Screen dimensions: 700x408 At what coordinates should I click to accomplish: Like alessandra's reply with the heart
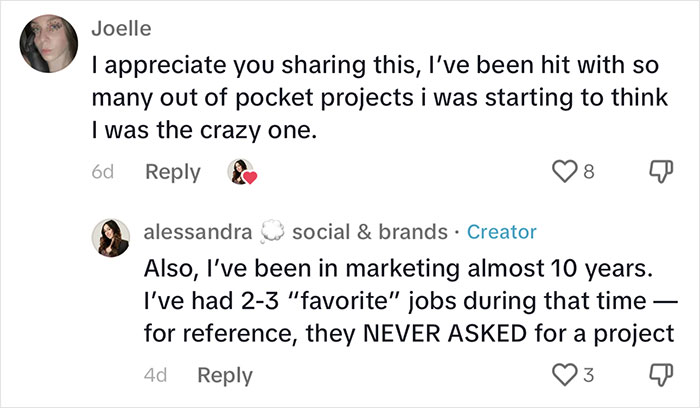[564, 375]
